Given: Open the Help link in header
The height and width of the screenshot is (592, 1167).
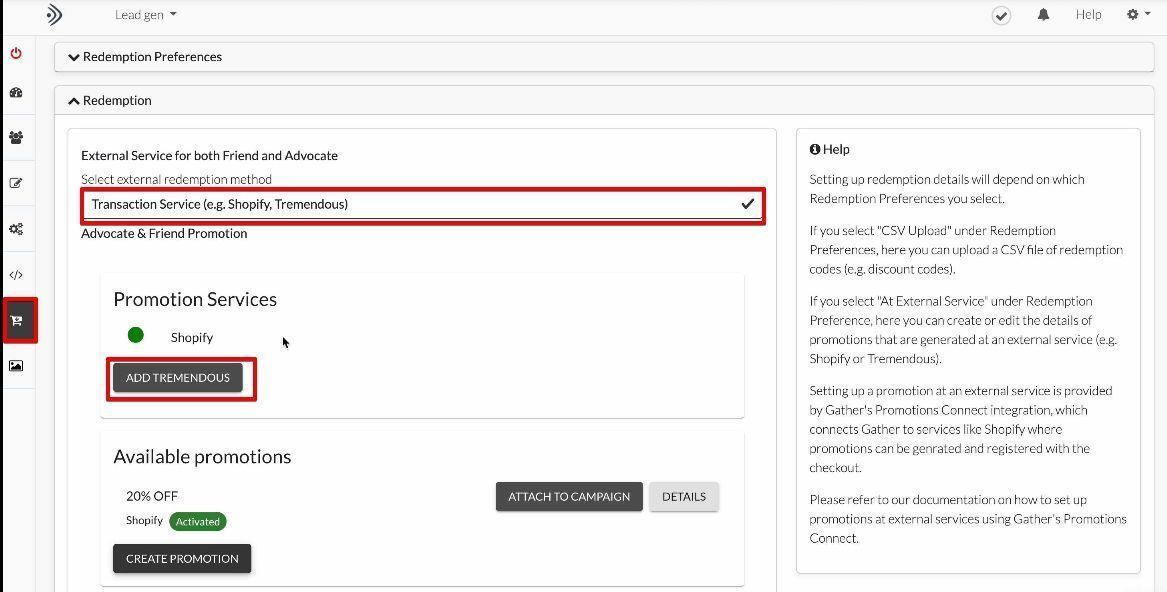Looking at the screenshot, I should click(x=1088, y=14).
